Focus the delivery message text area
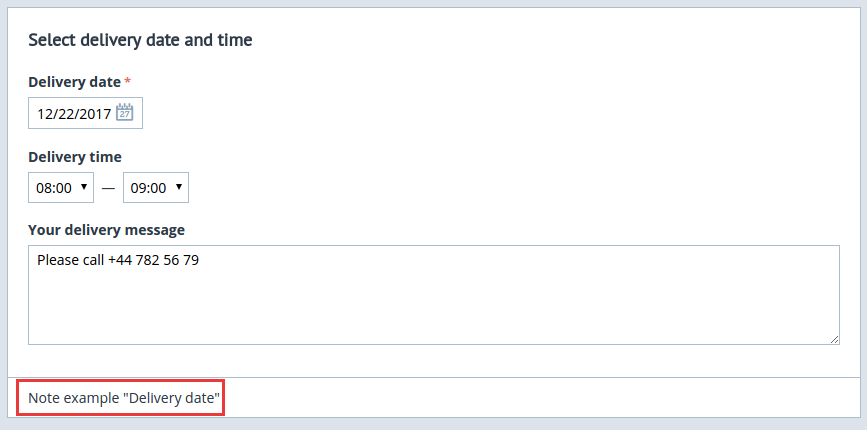This screenshot has width=867, height=430. tap(434, 295)
